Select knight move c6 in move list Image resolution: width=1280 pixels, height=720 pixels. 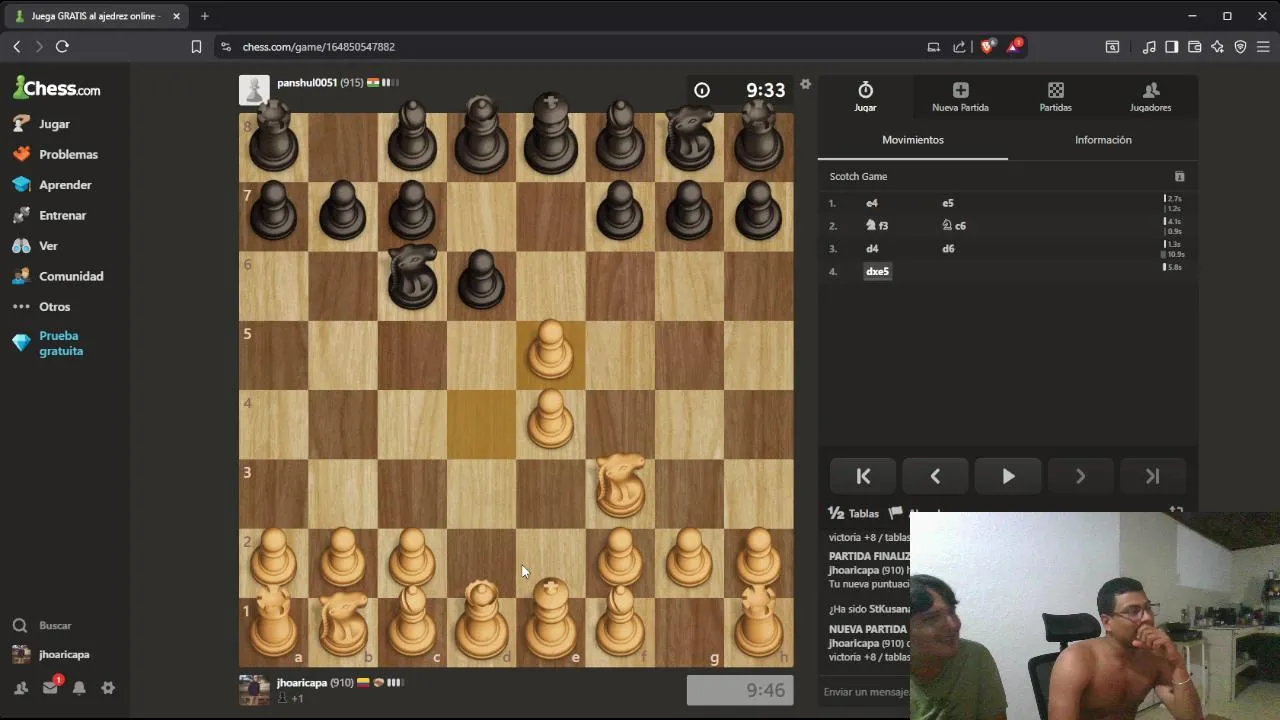point(954,226)
